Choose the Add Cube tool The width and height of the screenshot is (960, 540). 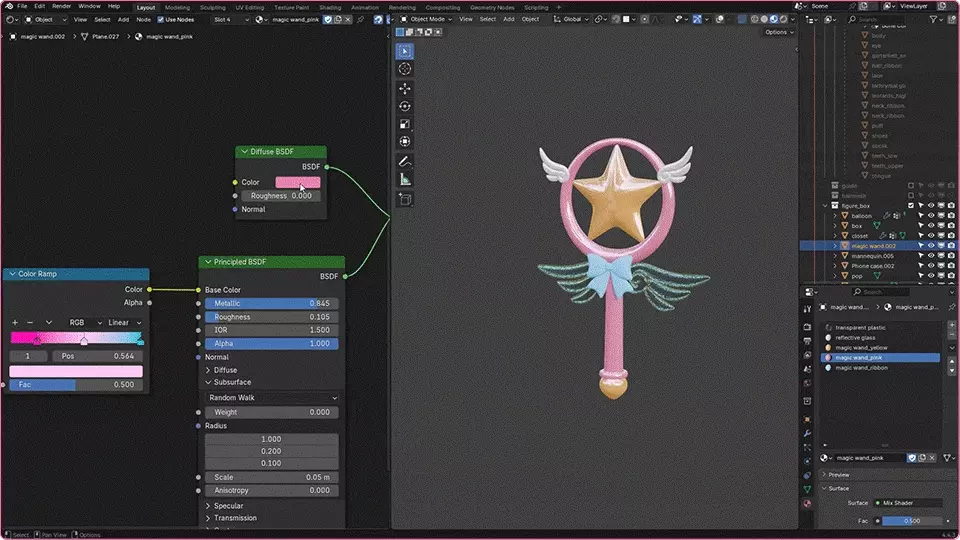(405, 199)
